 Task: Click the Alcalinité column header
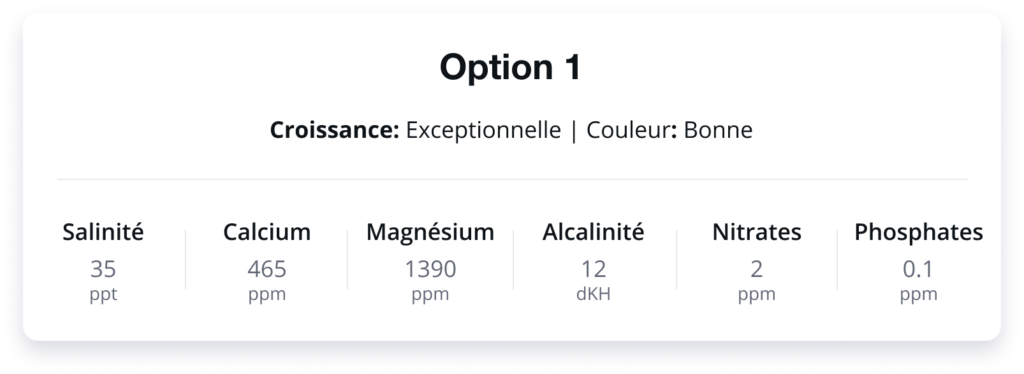(x=593, y=232)
